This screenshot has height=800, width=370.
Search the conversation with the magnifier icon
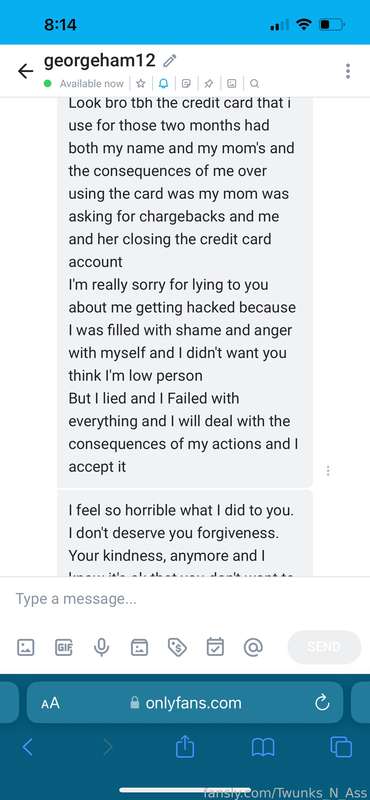coord(254,83)
